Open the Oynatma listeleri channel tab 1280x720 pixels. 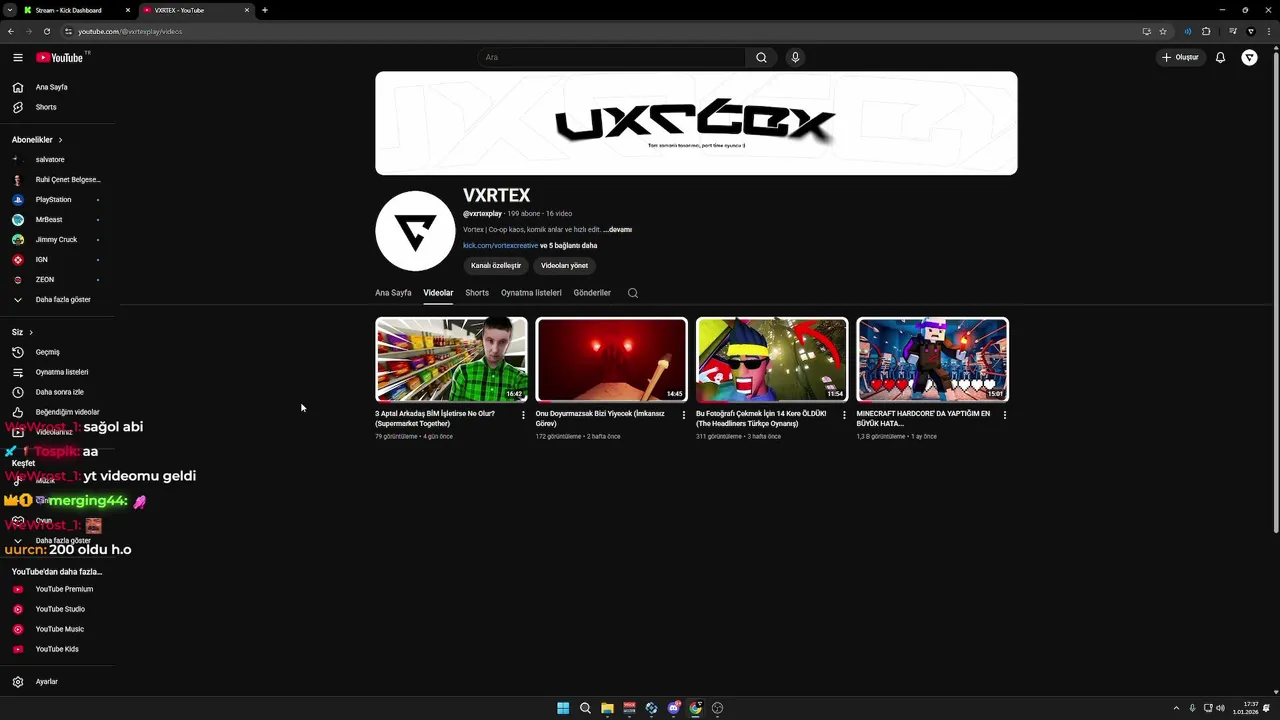tap(531, 293)
